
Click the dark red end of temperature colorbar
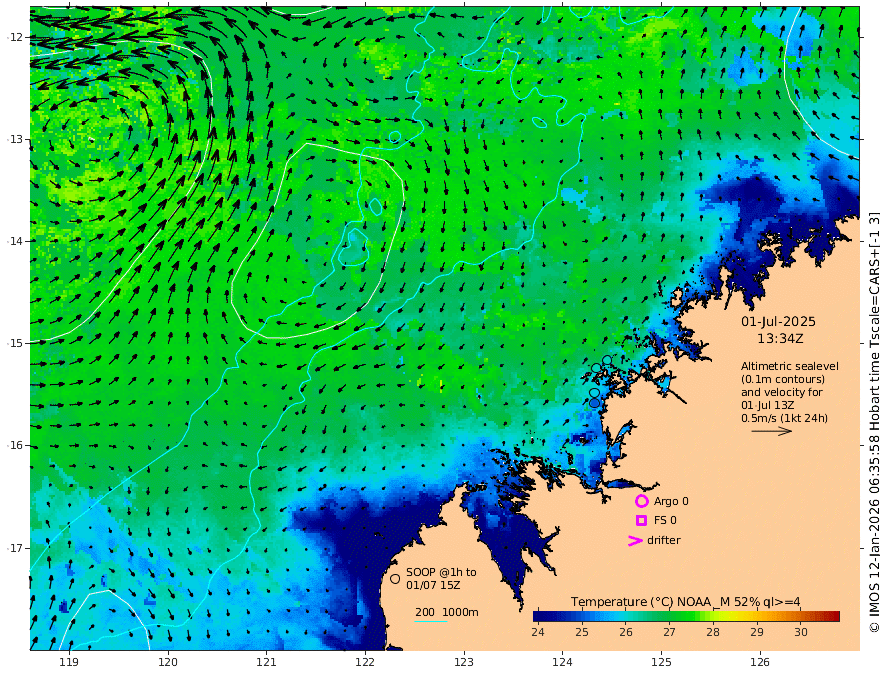834,616
